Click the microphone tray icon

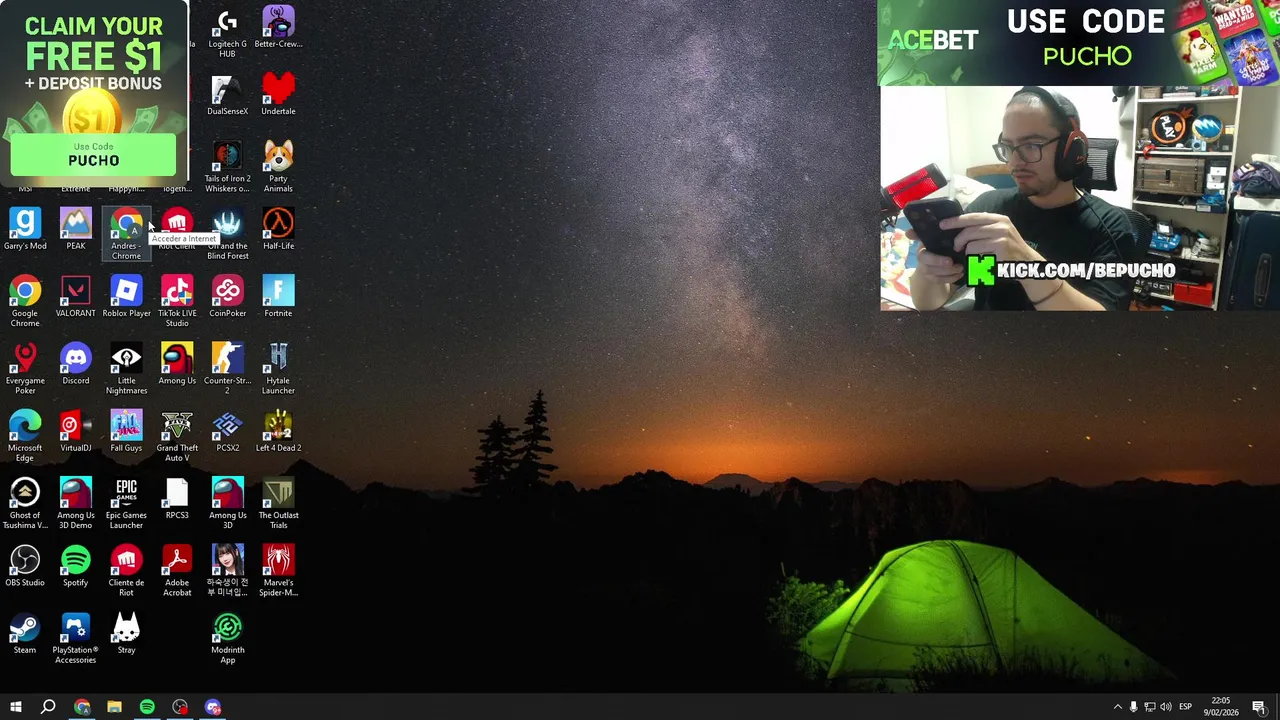coord(1133,707)
